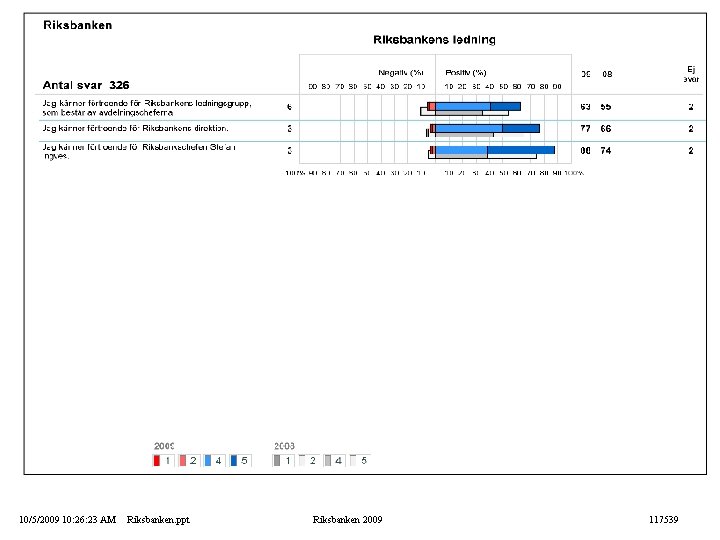Click the "Positiv (%)" axis header
720x540 pixels.
[x=466, y=73]
